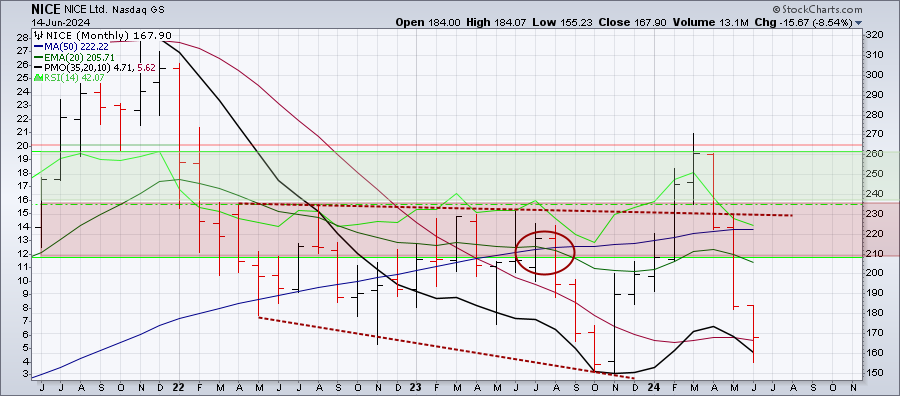Click the 16 label on left scale
Viewport: 900px width, 396px height.
click(23, 199)
